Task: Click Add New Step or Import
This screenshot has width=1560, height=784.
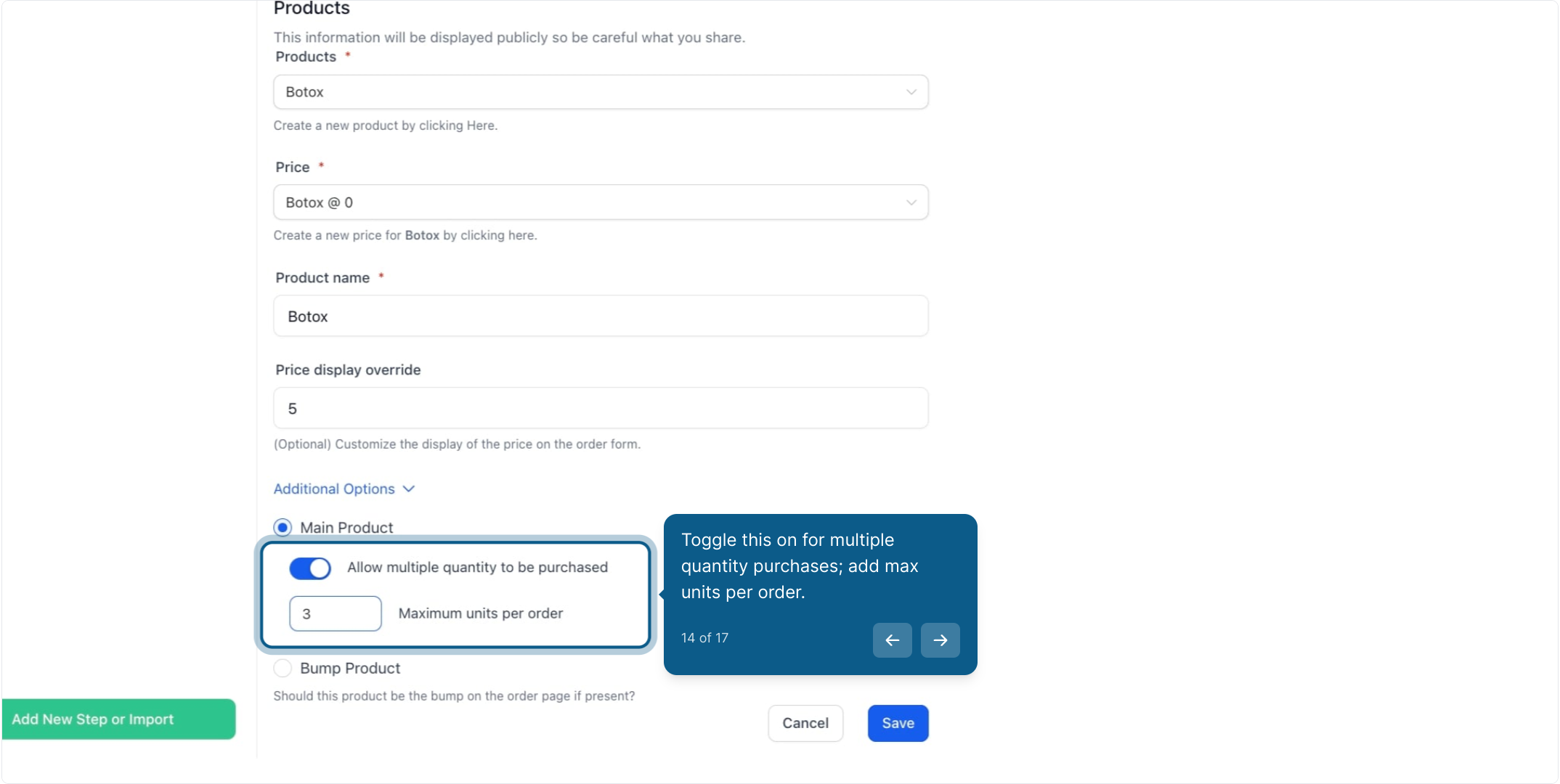Action: click(x=119, y=719)
